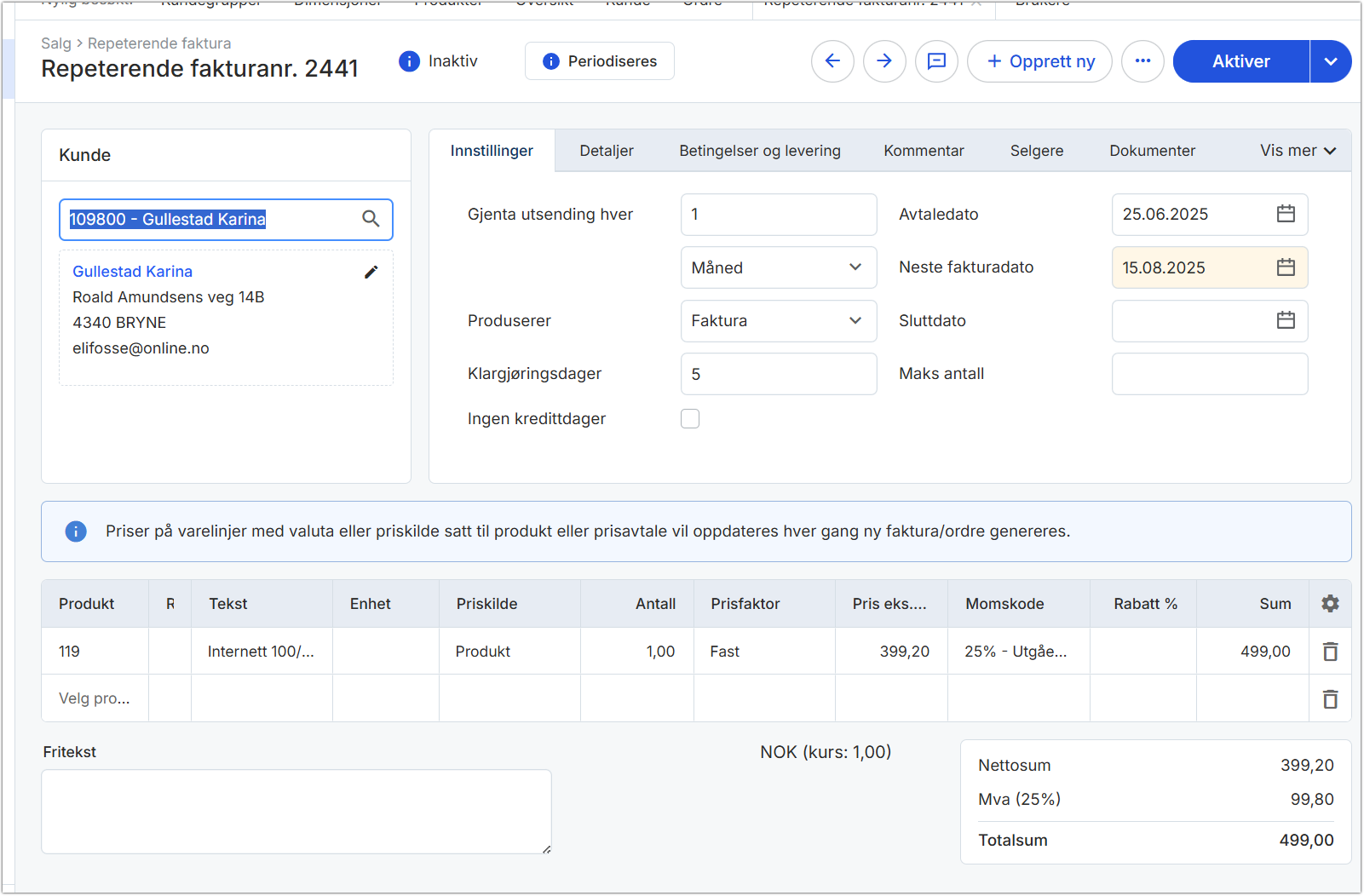Open the Produserer Faktura dropdown
1364x896 pixels.
click(778, 321)
